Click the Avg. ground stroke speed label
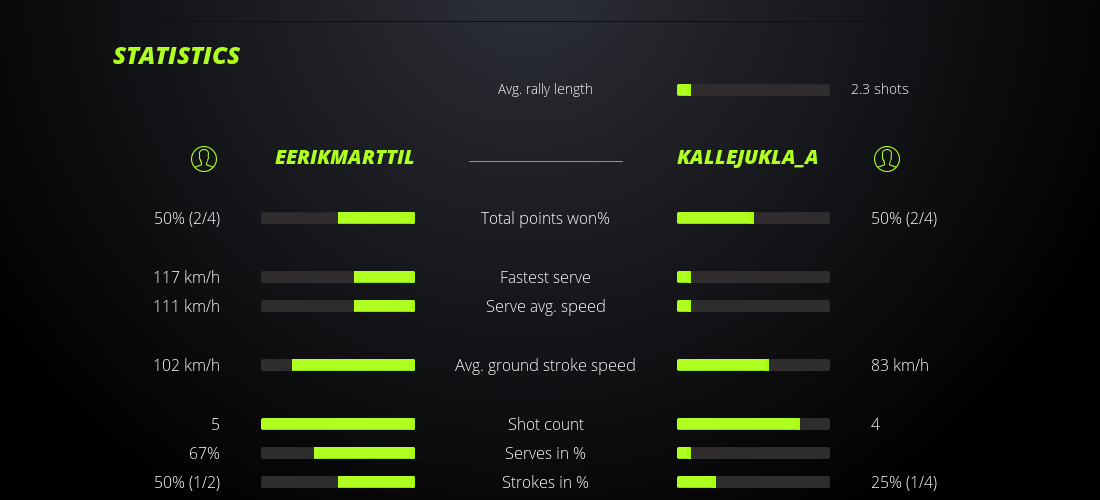The width and height of the screenshot is (1100, 500). coord(545,365)
